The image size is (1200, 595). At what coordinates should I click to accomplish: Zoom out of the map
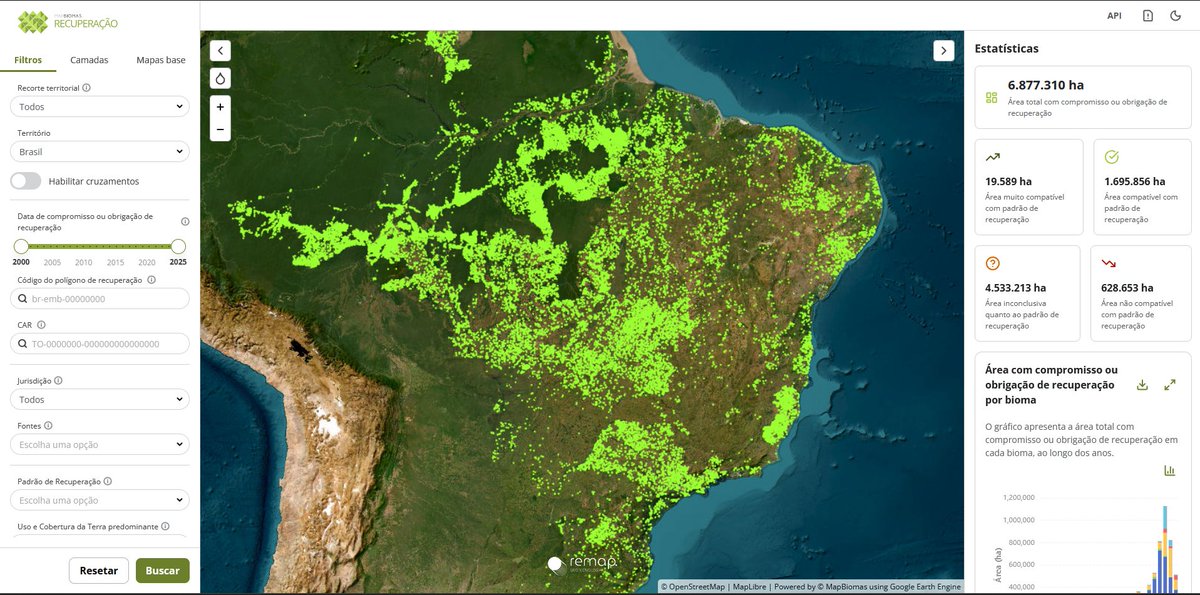221,130
